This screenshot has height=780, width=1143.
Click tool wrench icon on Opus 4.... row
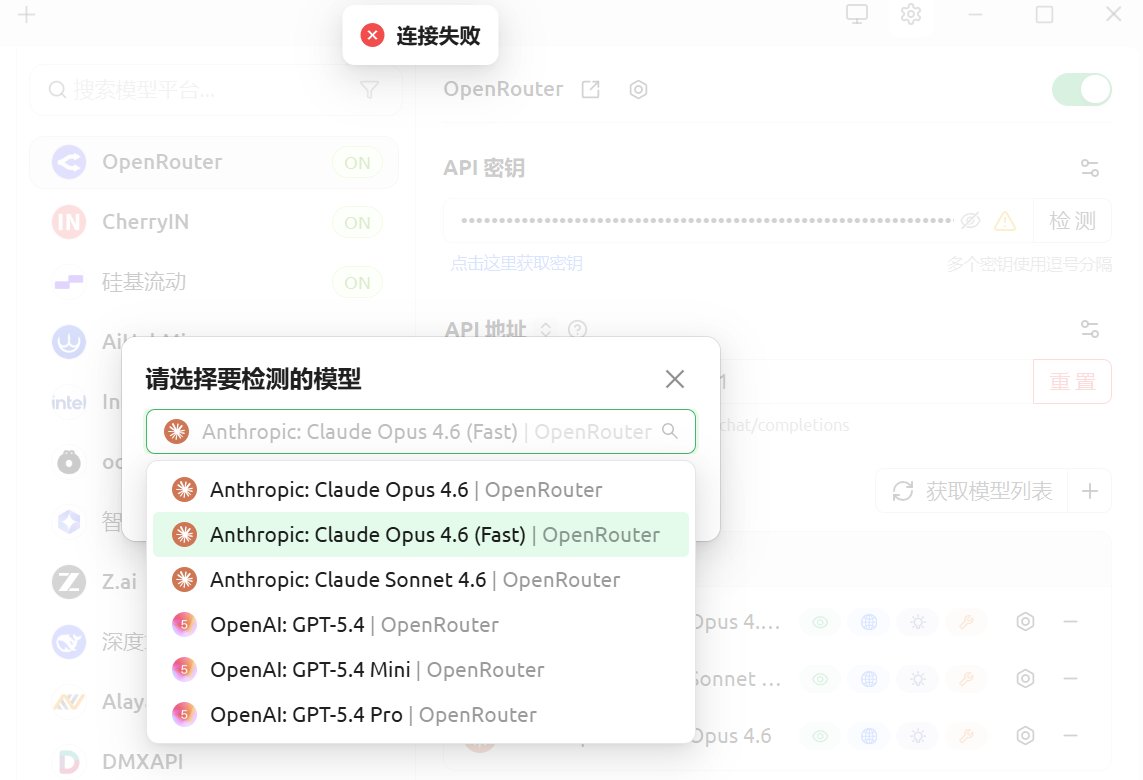pos(967,623)
